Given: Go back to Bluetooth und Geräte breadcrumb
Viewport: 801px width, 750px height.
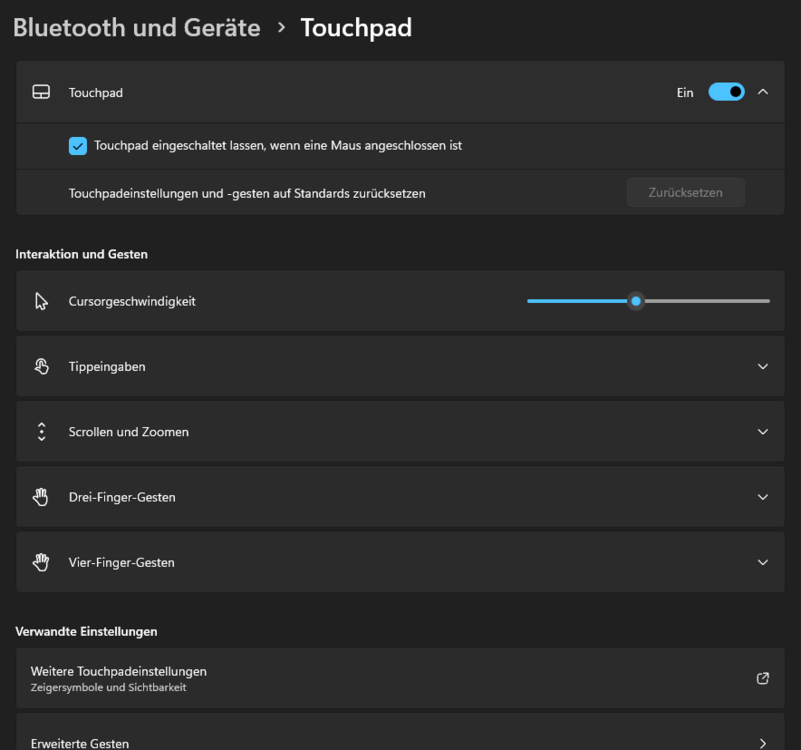Looking at the screenshot, I should click(x=137, y=28).
